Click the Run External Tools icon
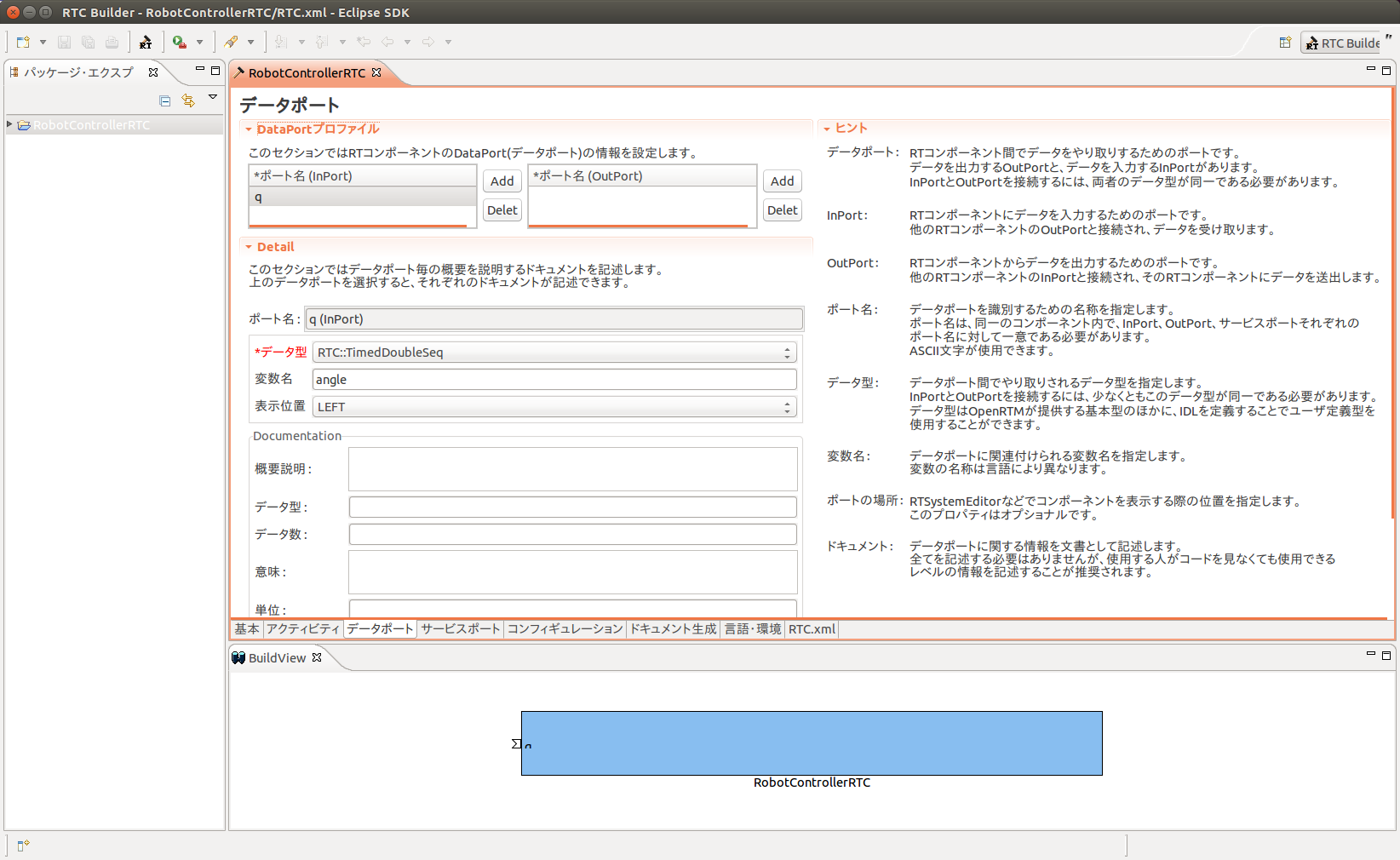The image size is (1400, 860). pyautogui.click(x=180, y=42)
